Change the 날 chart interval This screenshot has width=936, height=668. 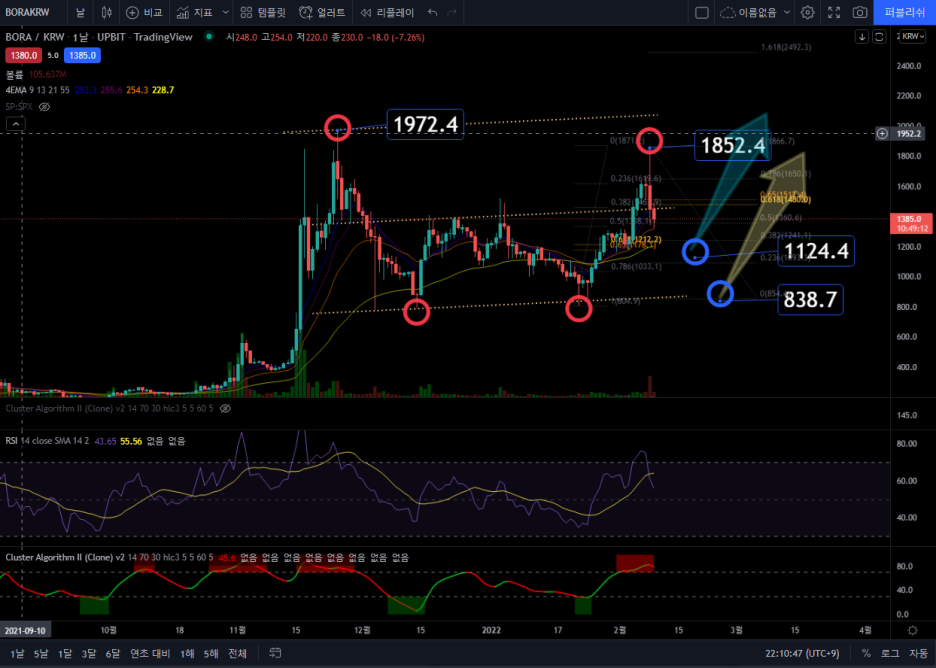pyautogui.click(x=80, y=12)
